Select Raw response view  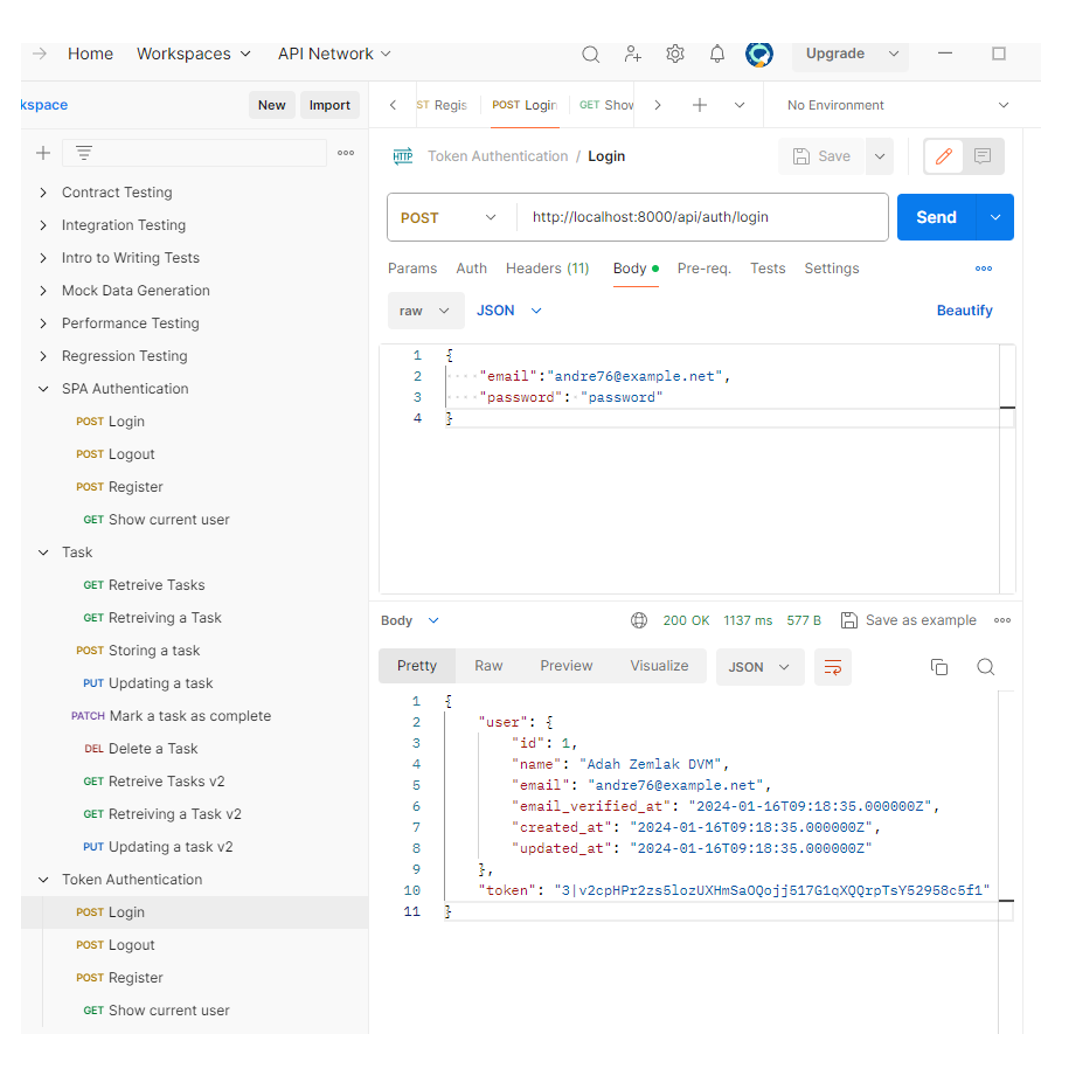pyautogui.click(x=488, y=666)
